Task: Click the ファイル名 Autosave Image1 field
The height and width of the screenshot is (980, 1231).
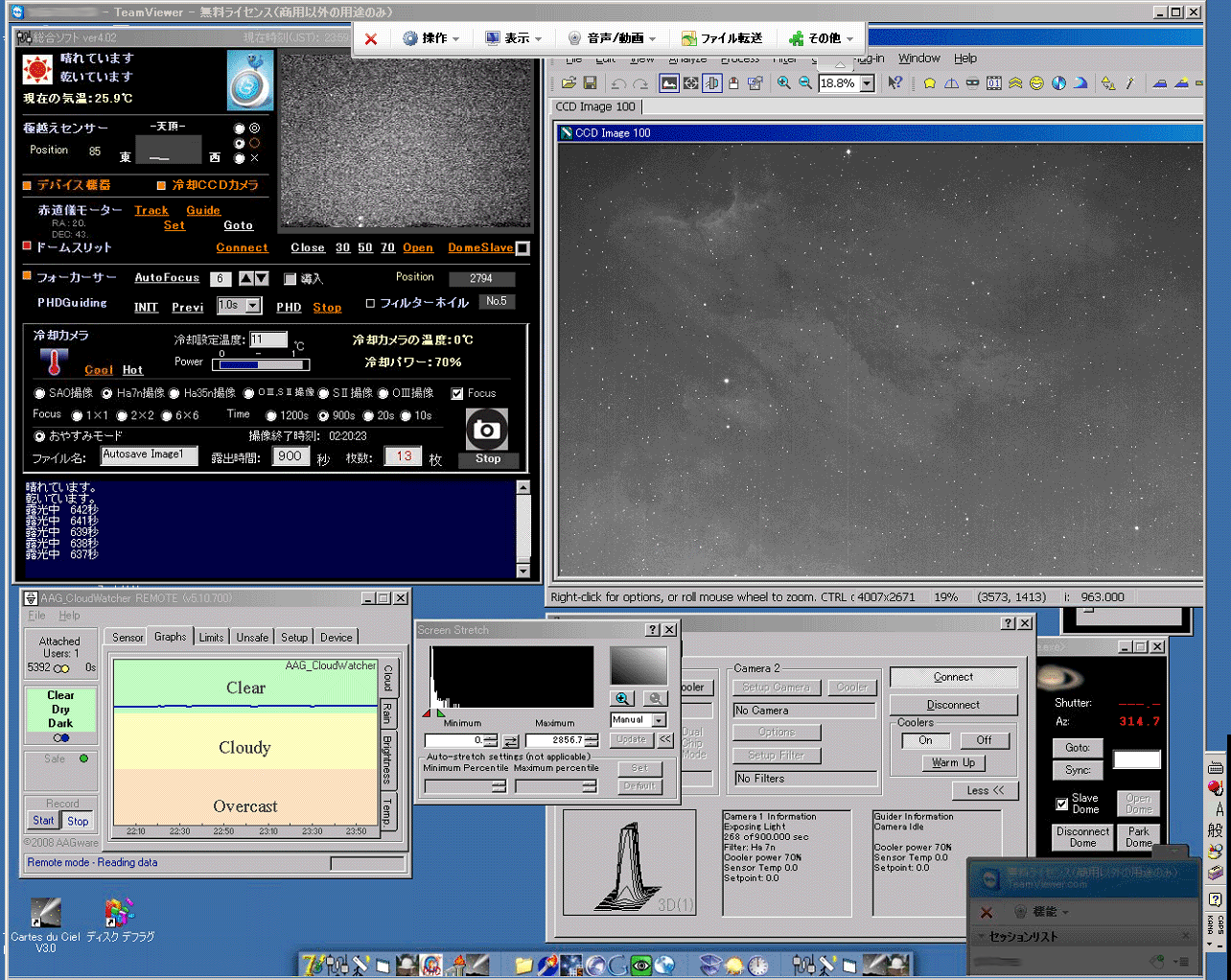Action: tap(150, 455)
